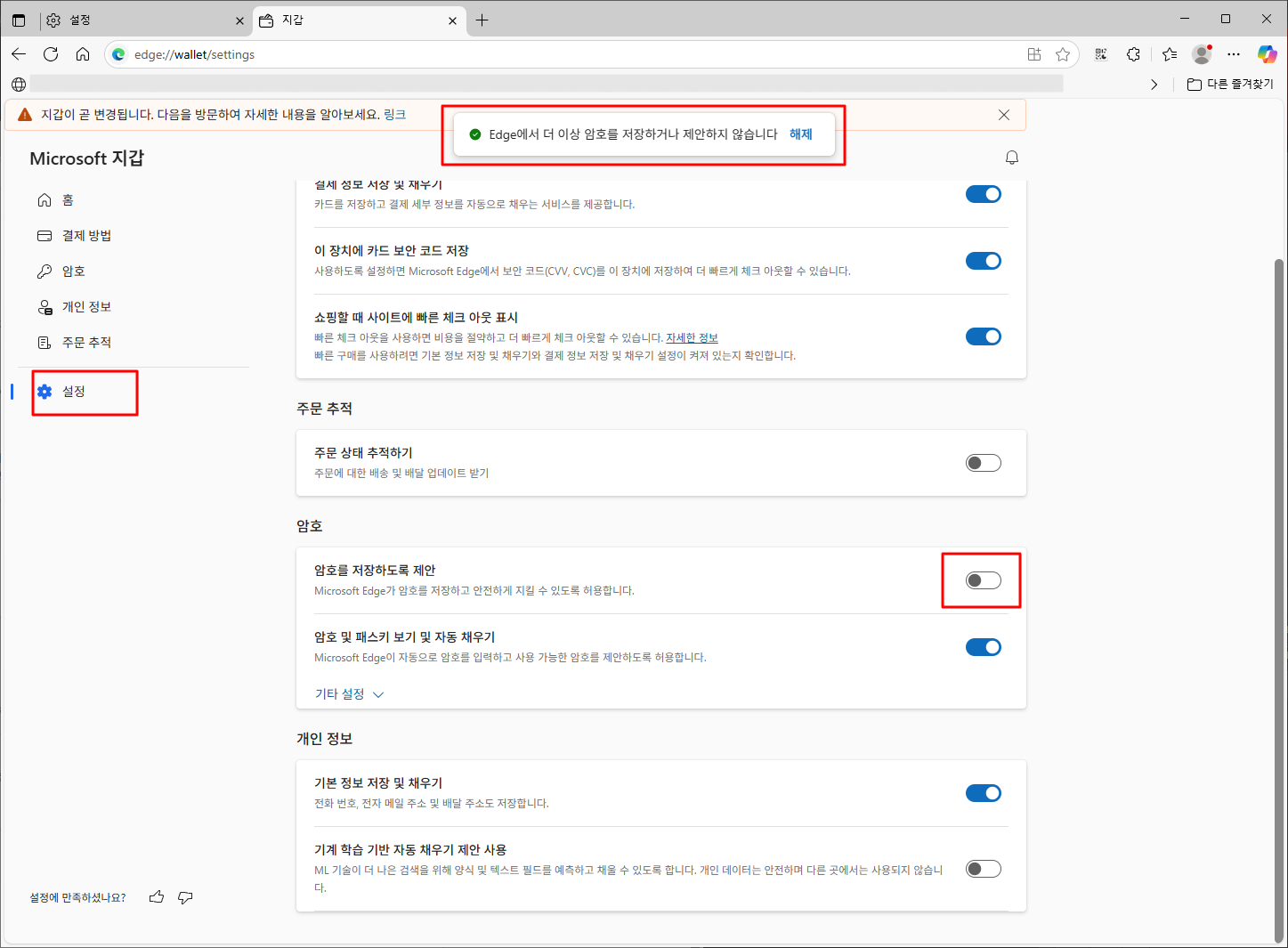Open the split screen icon in the toolbar
1288x948 pixels.
pyautogui.click(x=1033, y=54)
